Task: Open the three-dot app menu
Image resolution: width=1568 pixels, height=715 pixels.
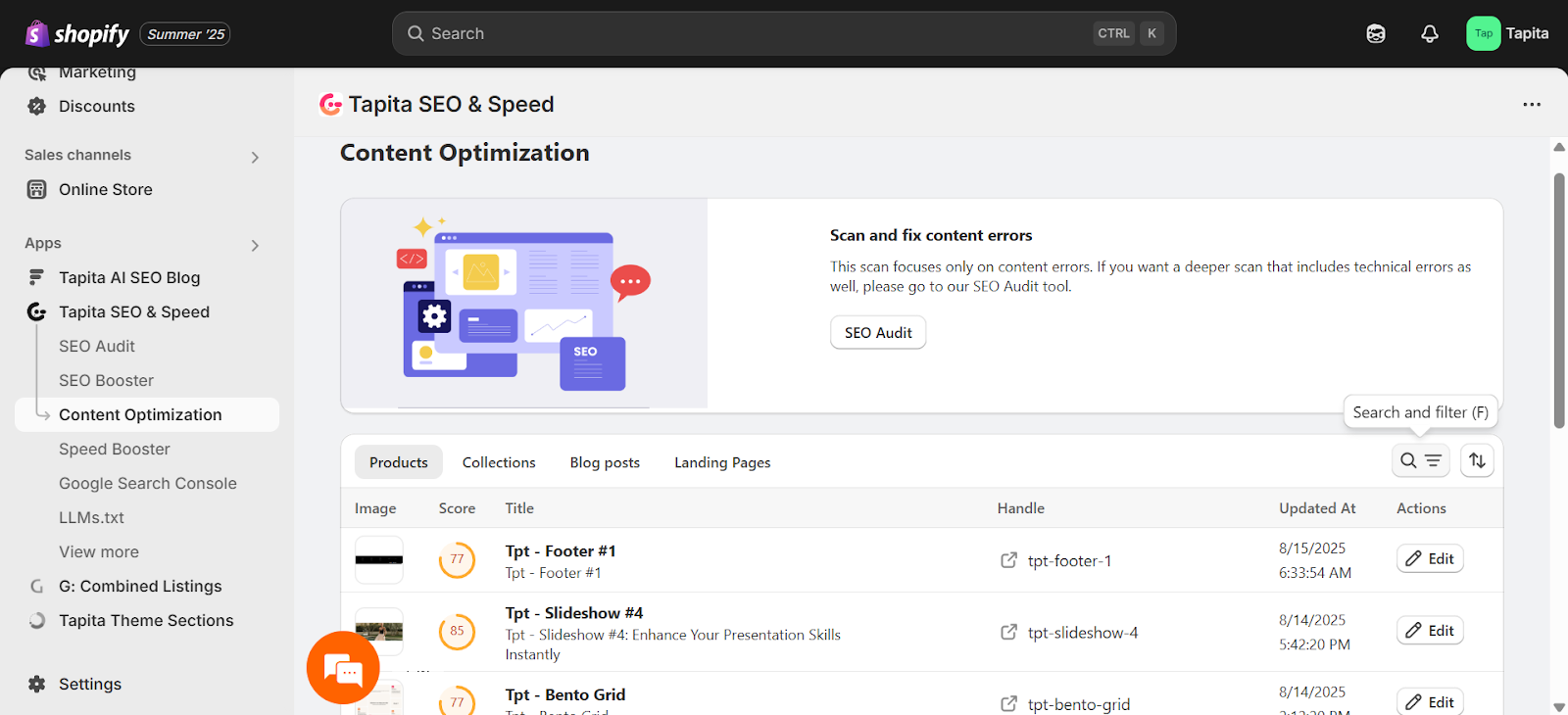Action: [x=1532, y=104]
